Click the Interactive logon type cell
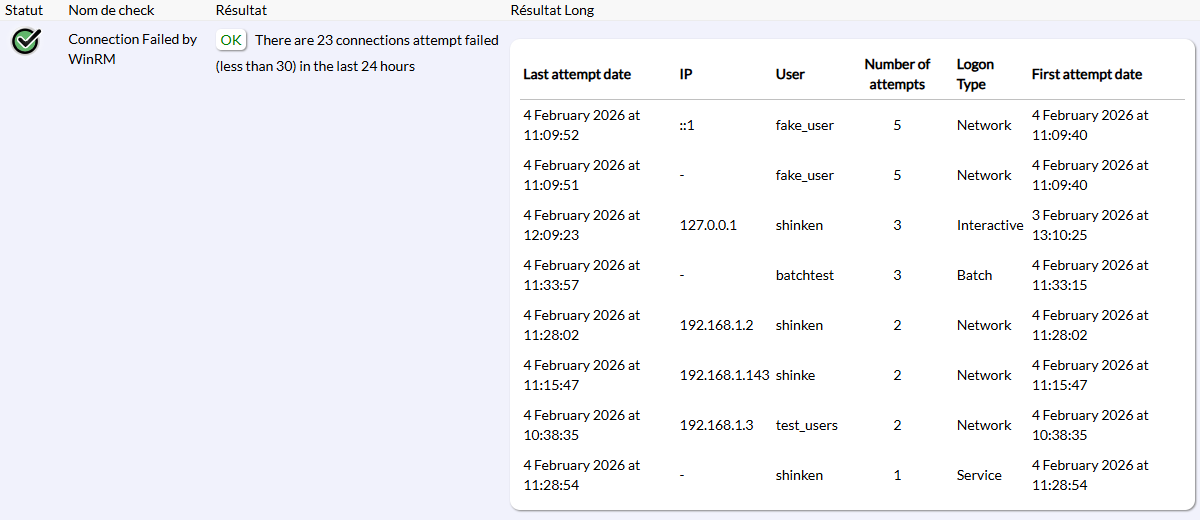Image resolution: width=1200 pixels, height=520 pixels. 990,225
